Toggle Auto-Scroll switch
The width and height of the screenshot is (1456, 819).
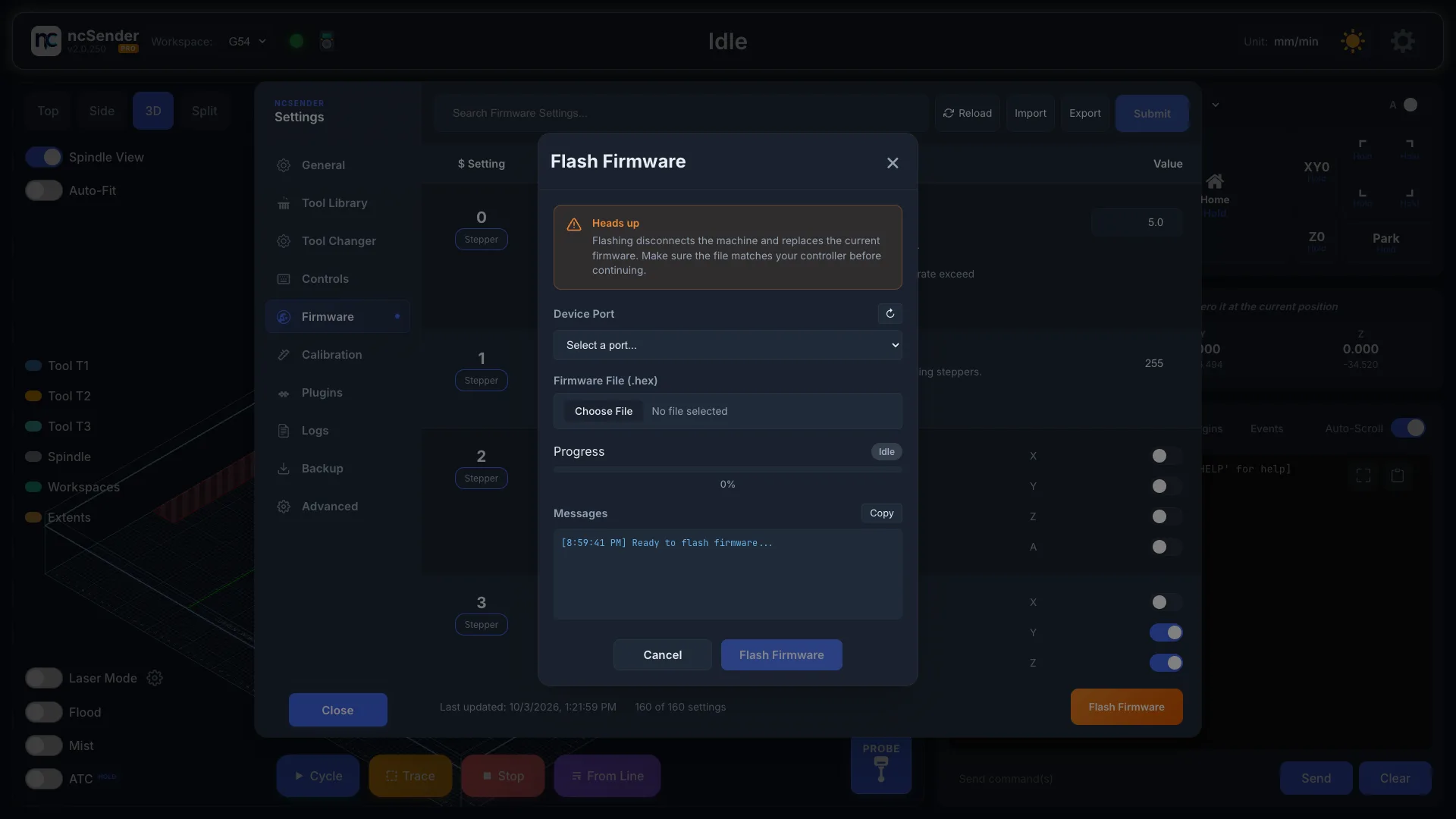1408,428
